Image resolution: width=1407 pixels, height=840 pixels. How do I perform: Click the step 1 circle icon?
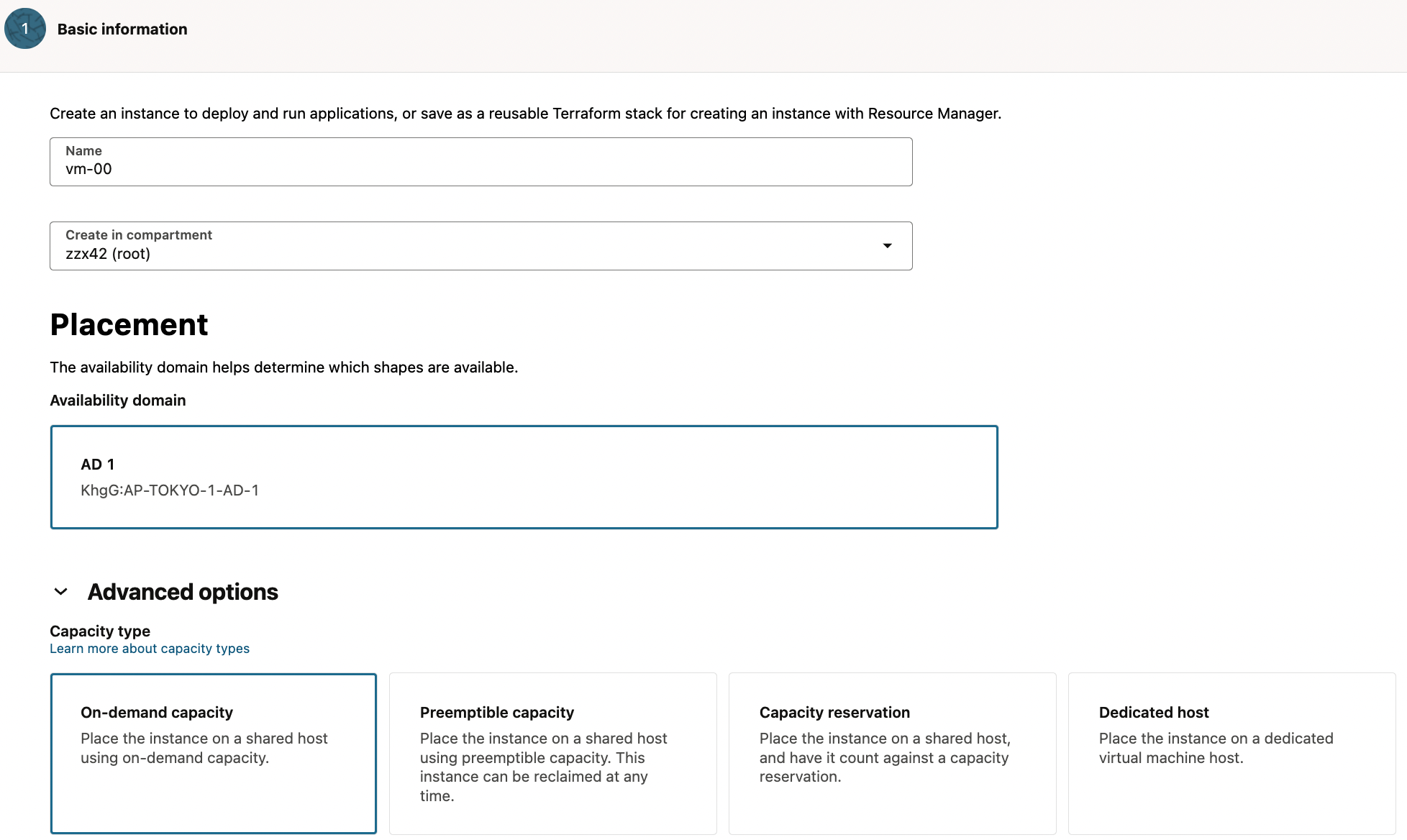pyautogui.click(x=25, y=29)
